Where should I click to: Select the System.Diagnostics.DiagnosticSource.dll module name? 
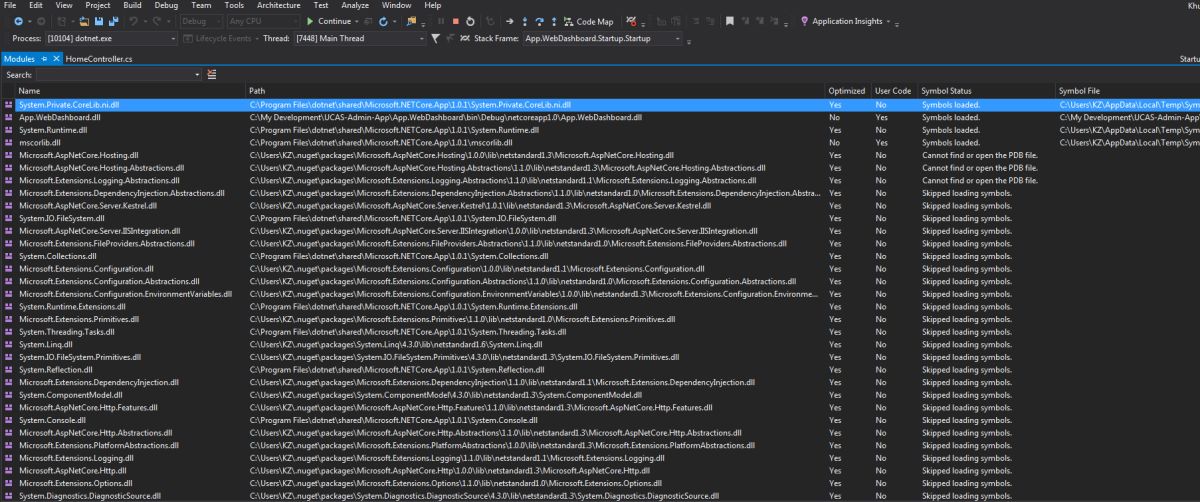pos(90,495)
